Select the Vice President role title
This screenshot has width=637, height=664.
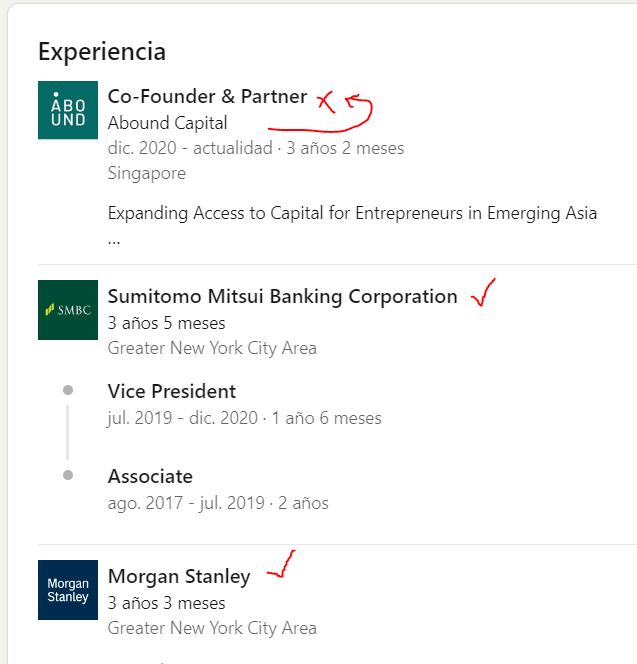[172, 391]
